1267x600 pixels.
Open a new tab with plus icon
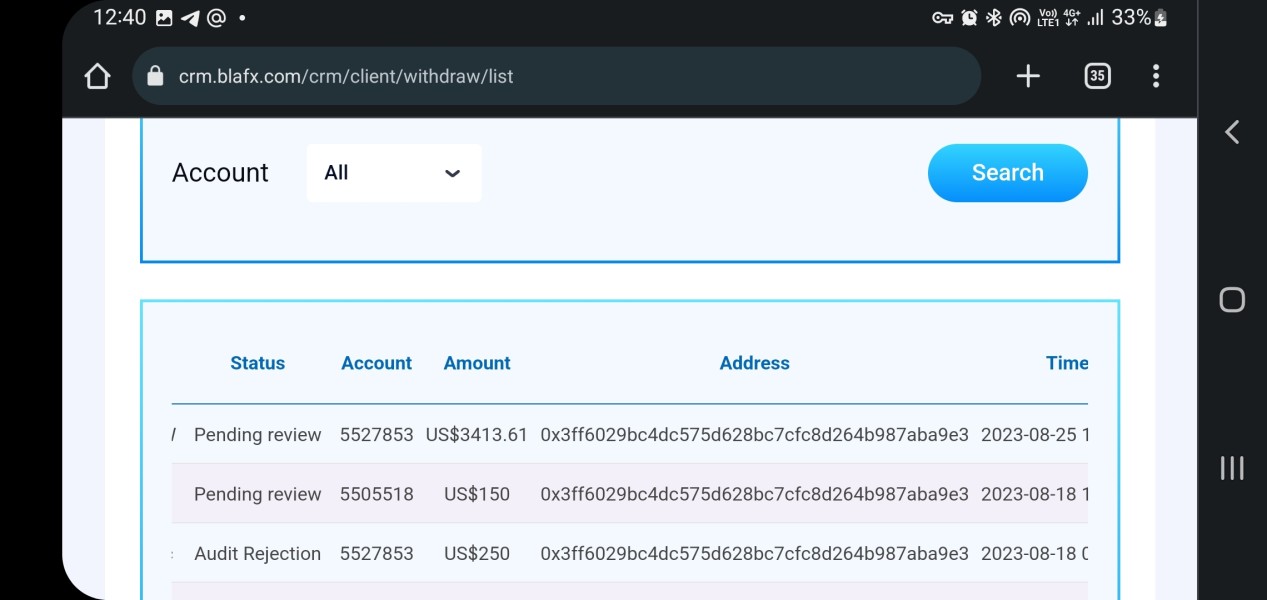[1028, 76]
